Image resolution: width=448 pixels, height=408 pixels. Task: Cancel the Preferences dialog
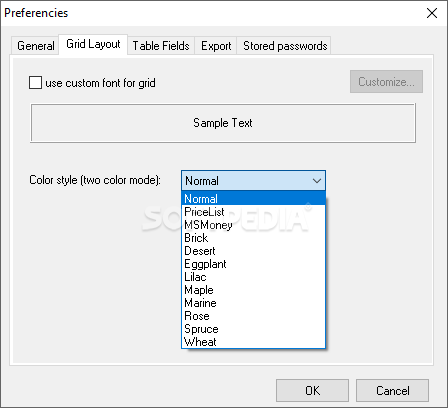pos(392,390)
